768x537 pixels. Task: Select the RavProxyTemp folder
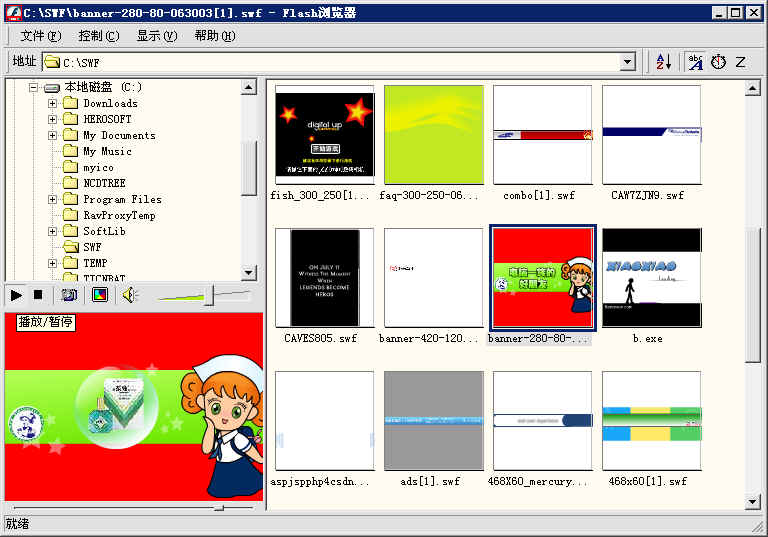[x=119, y=216]
